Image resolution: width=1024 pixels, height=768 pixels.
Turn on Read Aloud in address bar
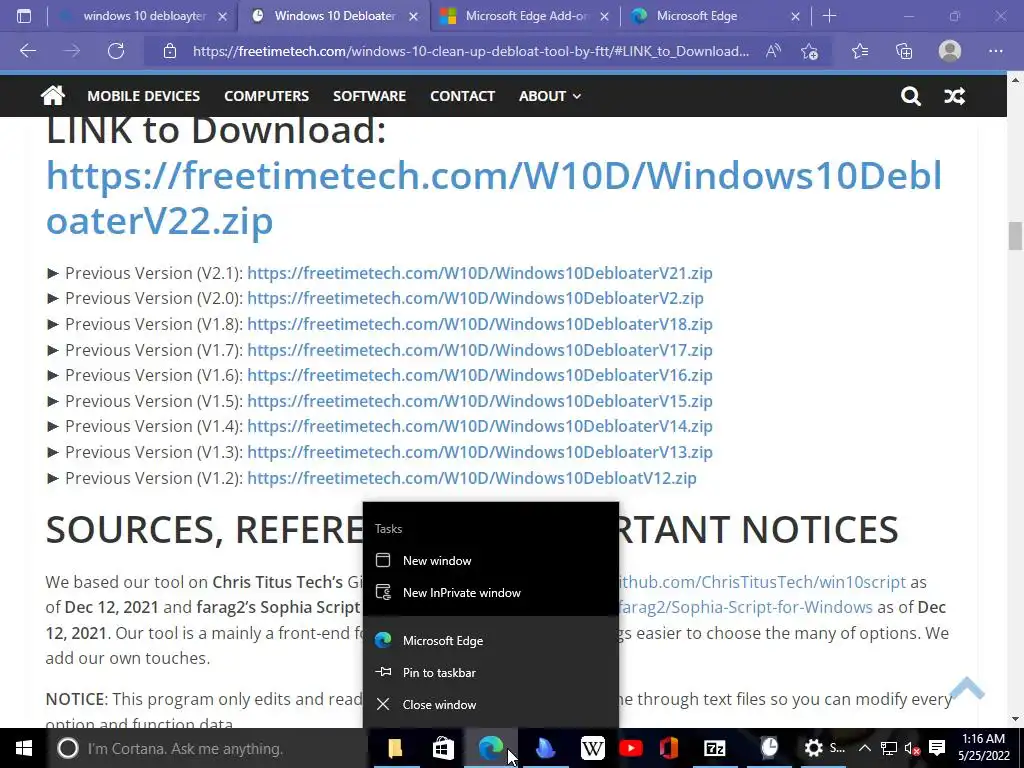click(x=773, y=51)
